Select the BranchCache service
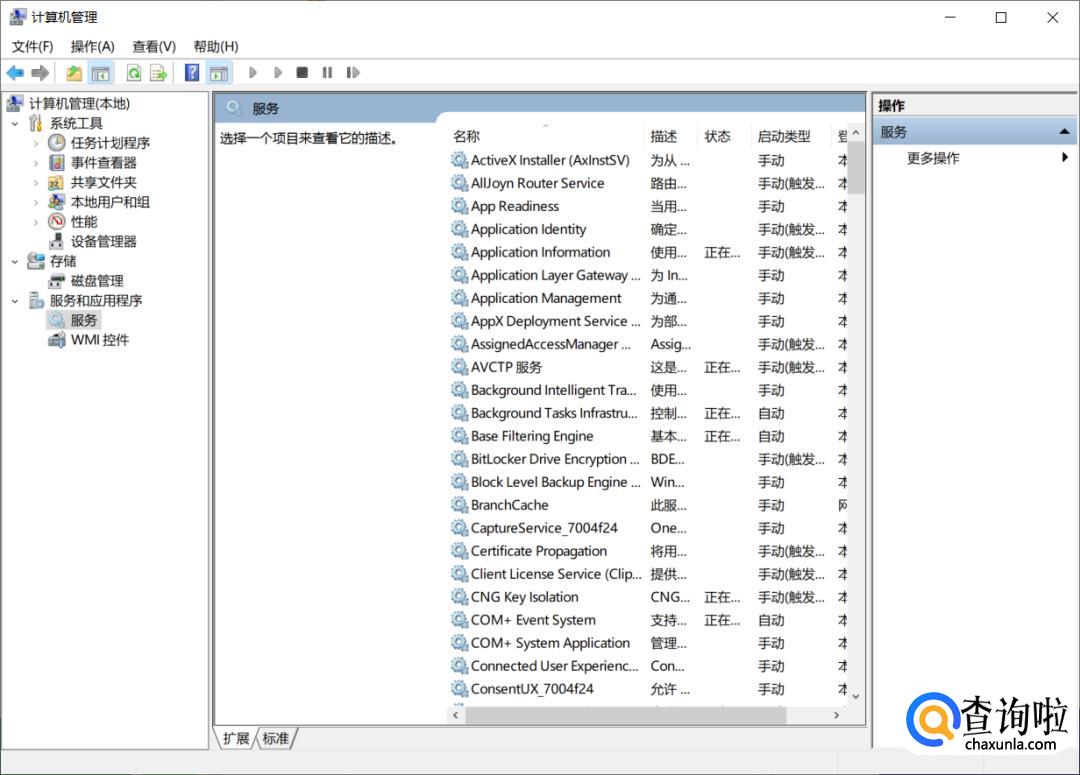The height and width of the screenshot is (775, 1080). point(510,505)
